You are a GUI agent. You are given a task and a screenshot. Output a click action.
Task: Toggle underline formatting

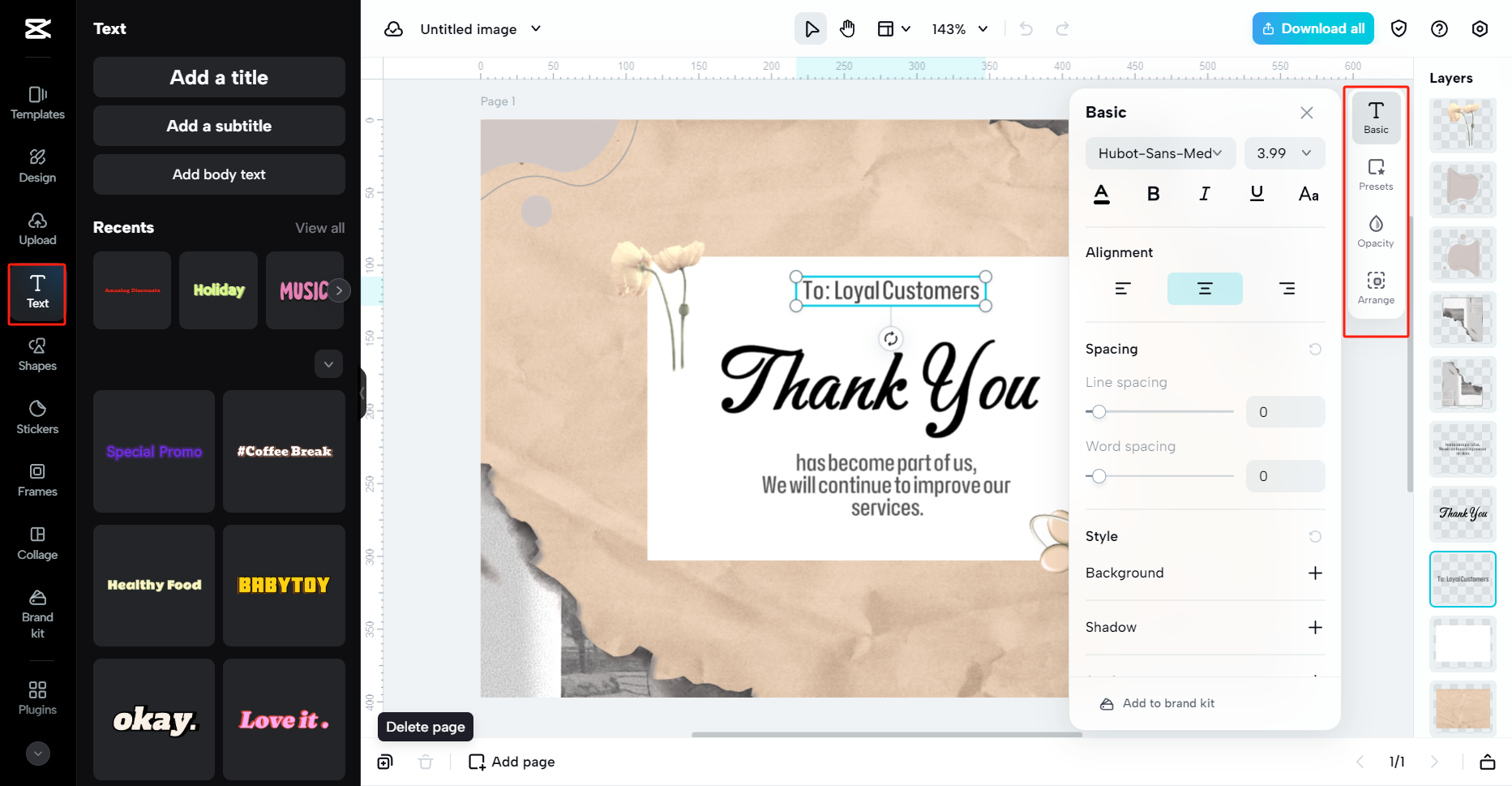(1257, 194)
